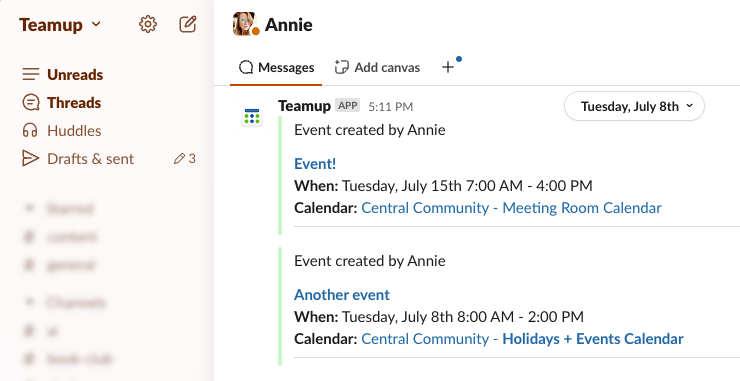Open the Teamup workspace dropdown menu
Image resolution: width=740 pixels, height=381 pixels.
pyautogui.click(x=60, y=25)
